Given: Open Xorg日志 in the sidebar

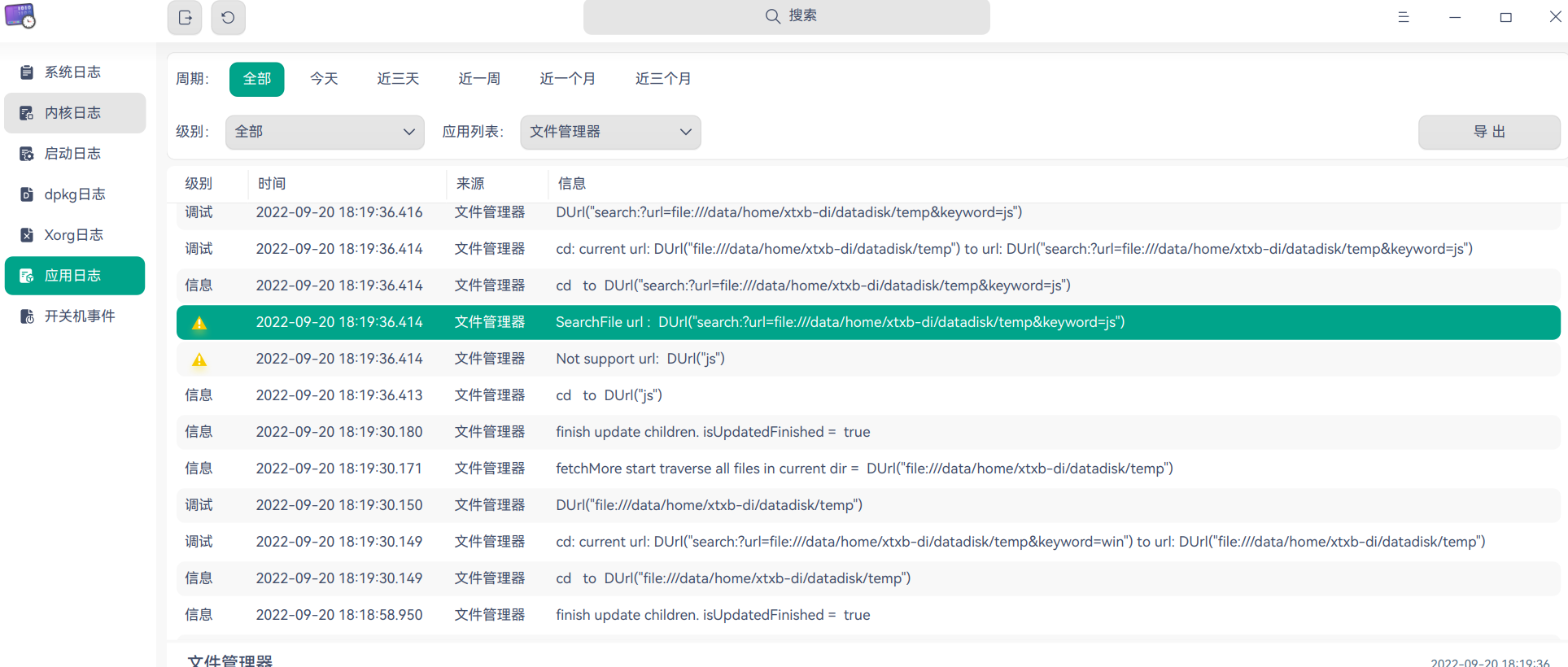Looking at the screenshot, I should (75, 235).
